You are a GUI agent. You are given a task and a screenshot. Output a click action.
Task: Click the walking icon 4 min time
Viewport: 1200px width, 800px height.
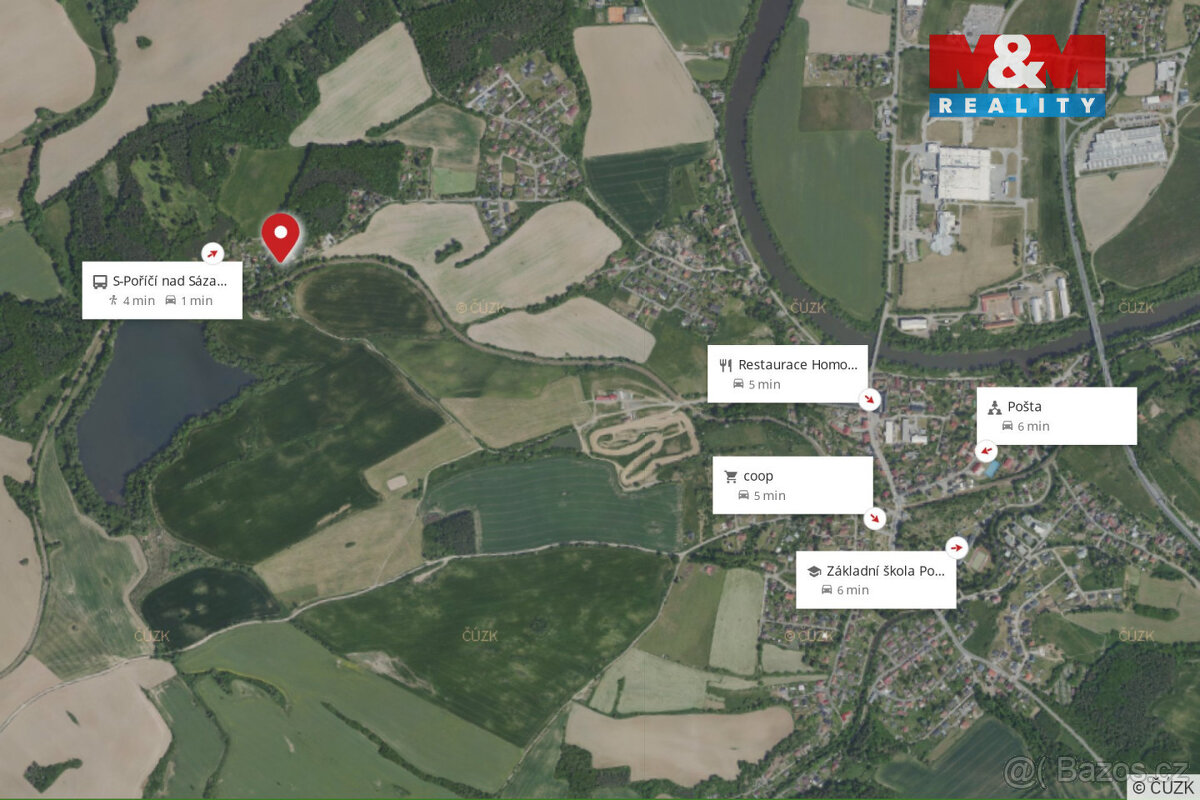pos(131,301)
